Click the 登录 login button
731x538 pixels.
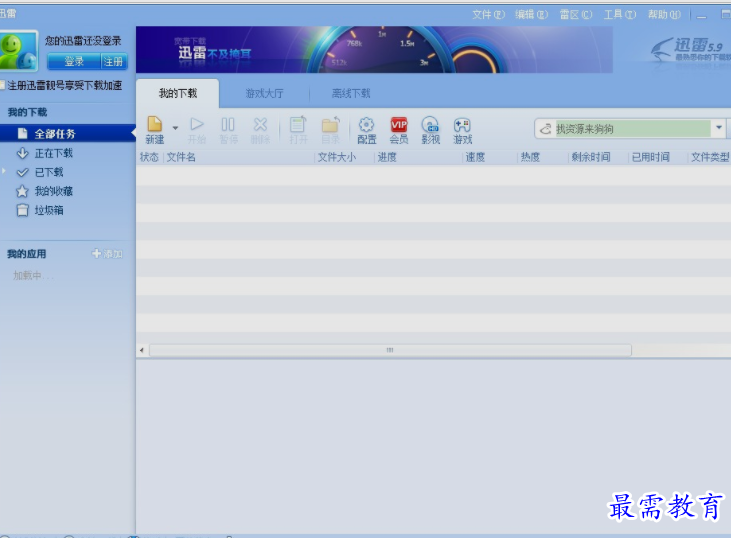click(x=74, y=62)
